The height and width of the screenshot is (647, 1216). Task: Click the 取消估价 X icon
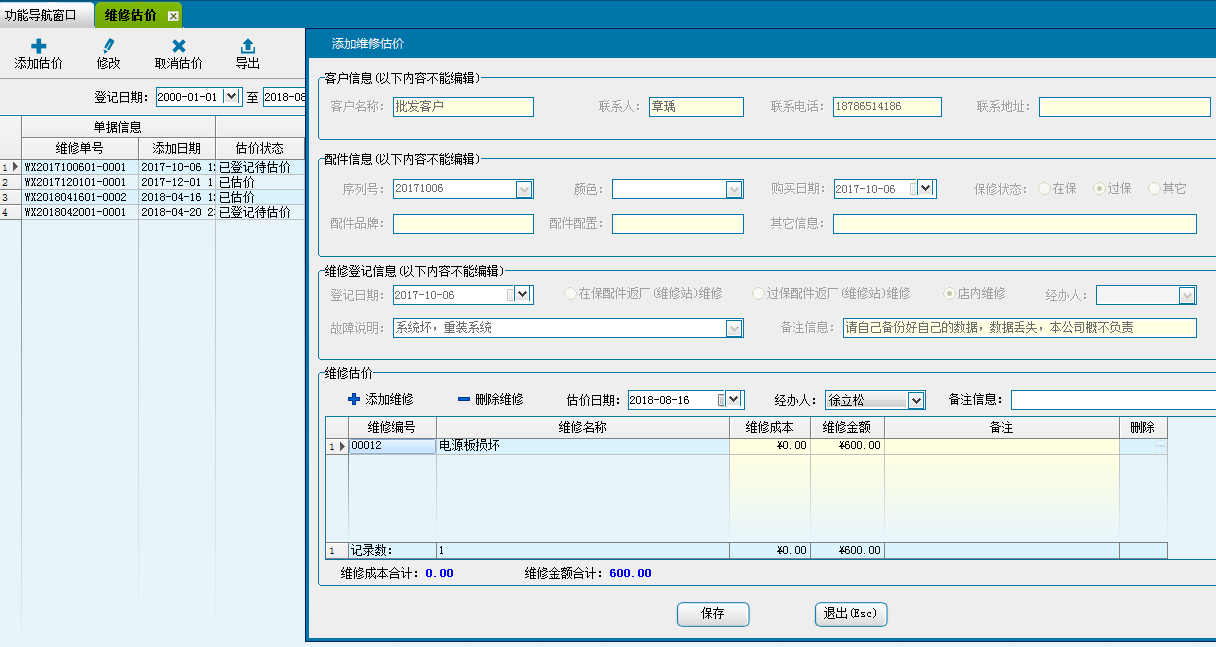tap(178, 46)
